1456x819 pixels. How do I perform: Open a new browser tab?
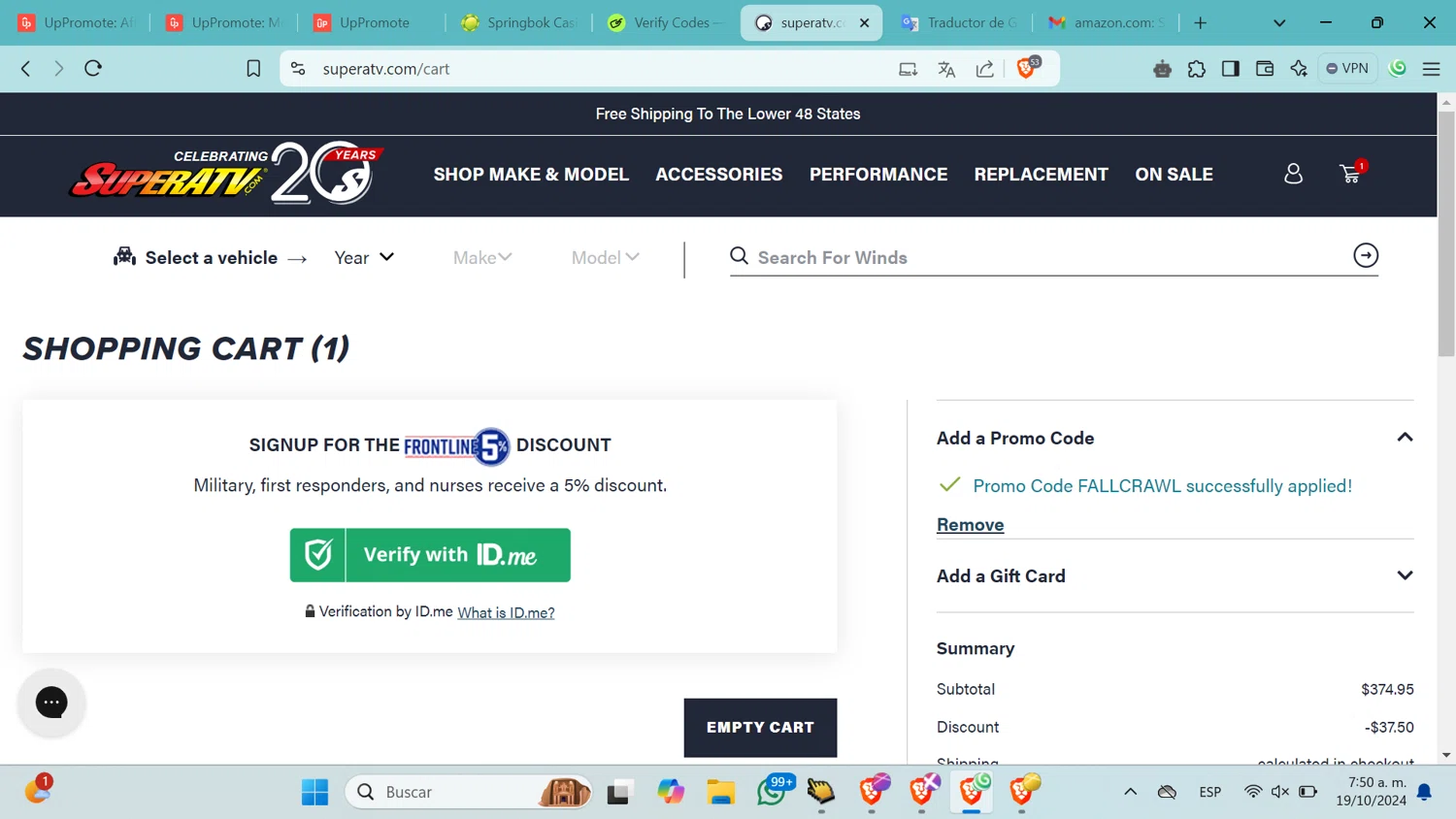1201,22
